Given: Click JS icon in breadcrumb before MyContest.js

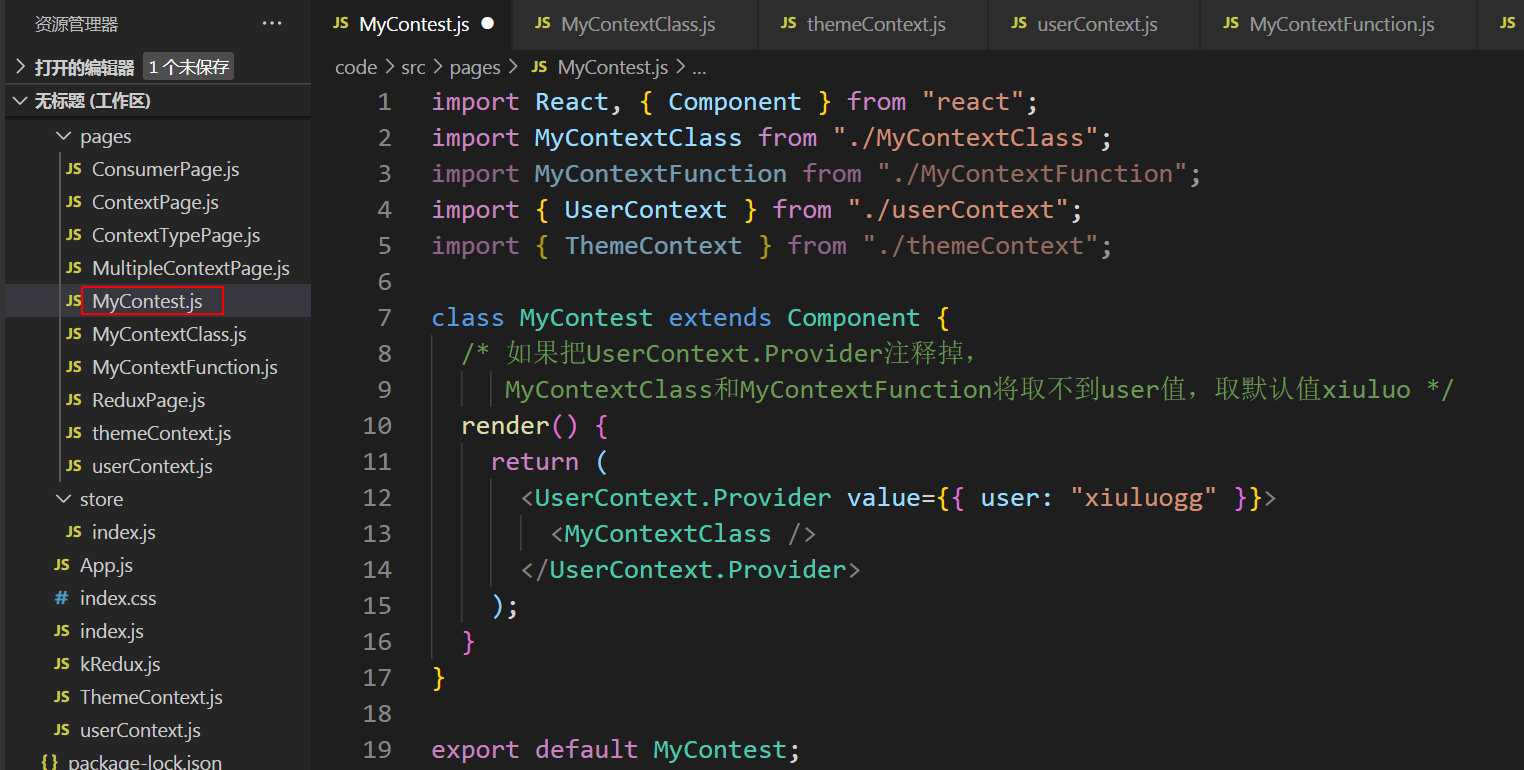Looking at the screenshot, I should tap(539, 68).
